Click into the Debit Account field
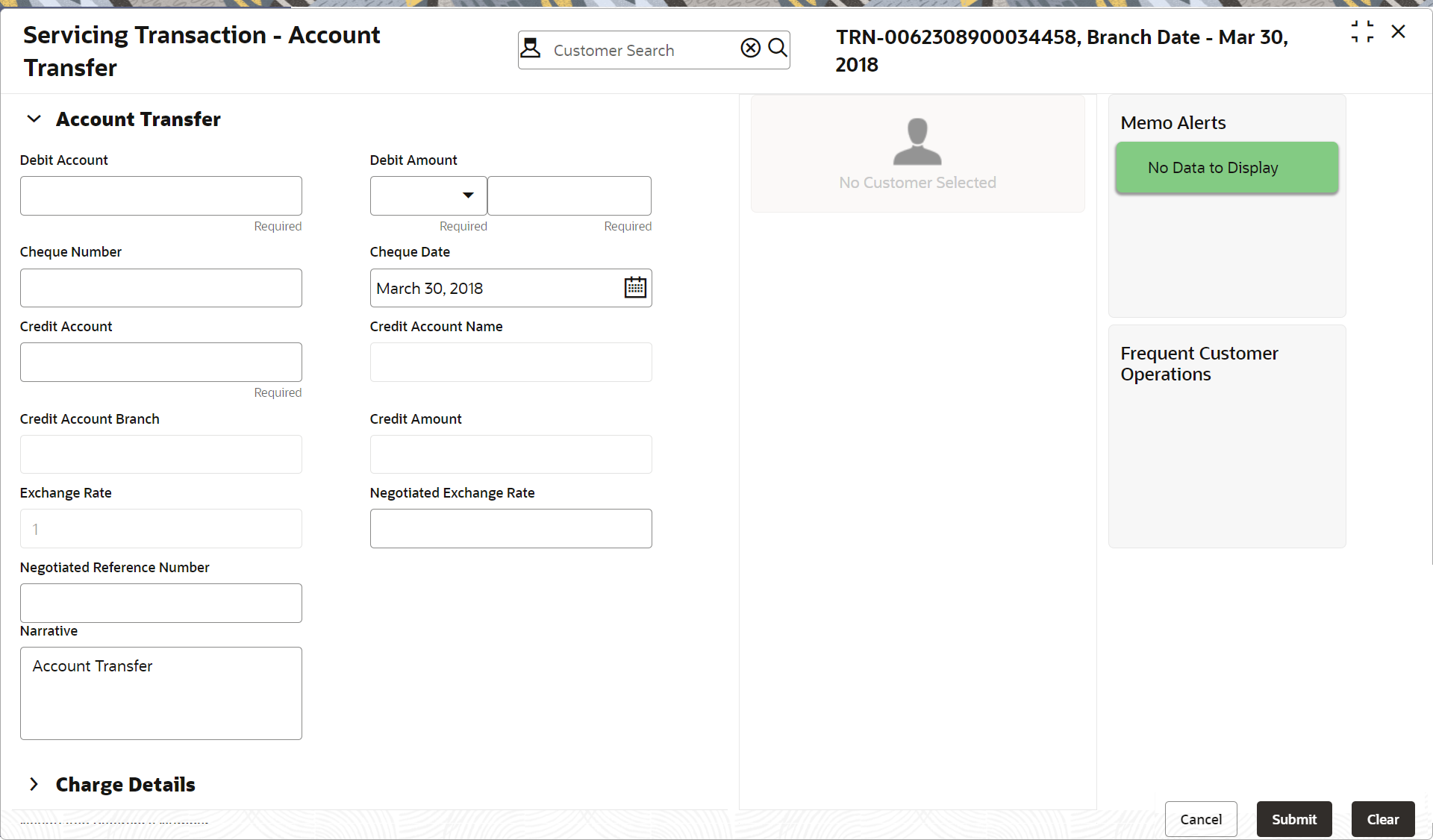This screenshot has height=840, width=1433. click(160, 195)
